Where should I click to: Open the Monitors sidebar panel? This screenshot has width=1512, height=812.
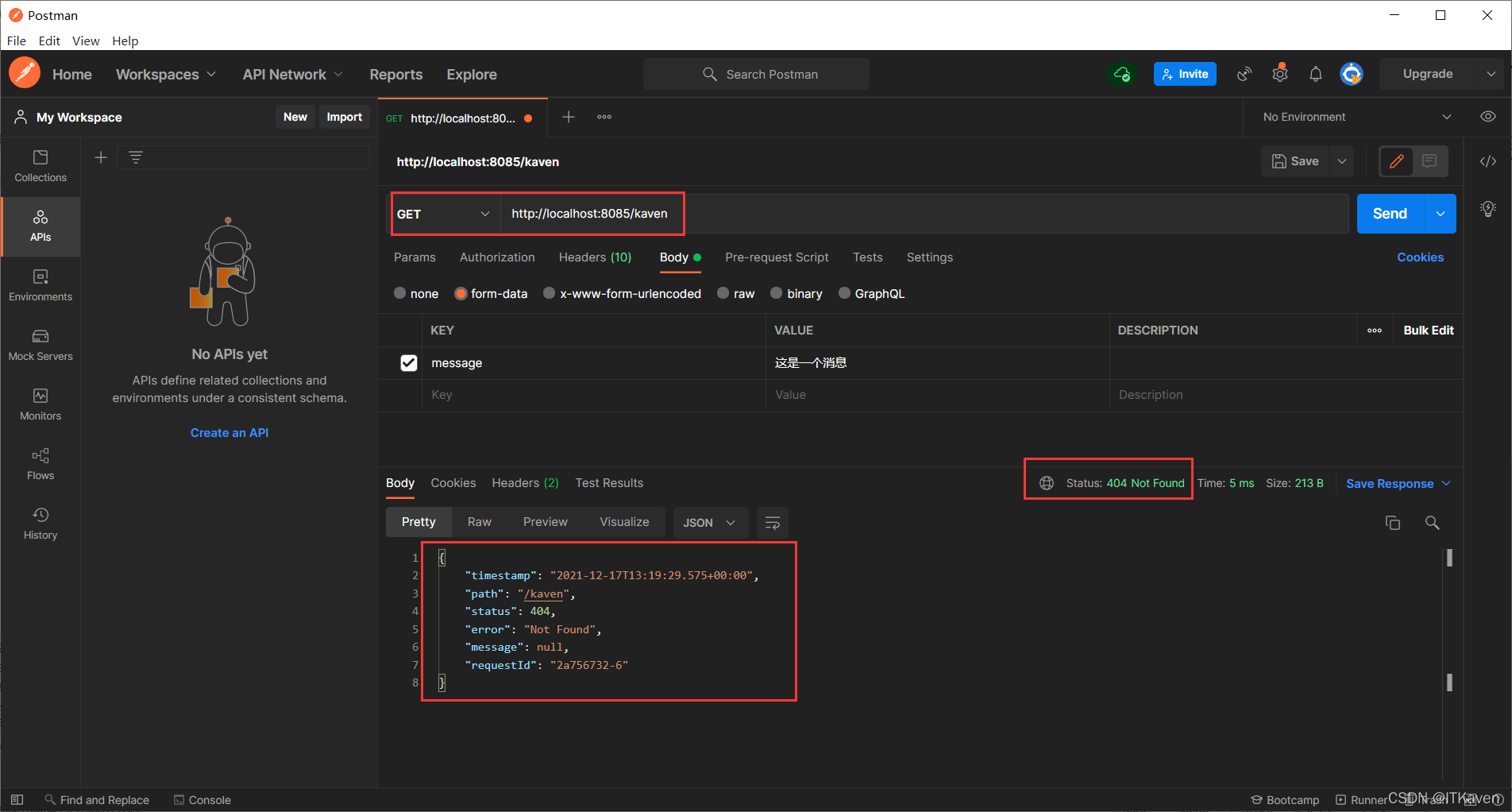pos(40,404)
